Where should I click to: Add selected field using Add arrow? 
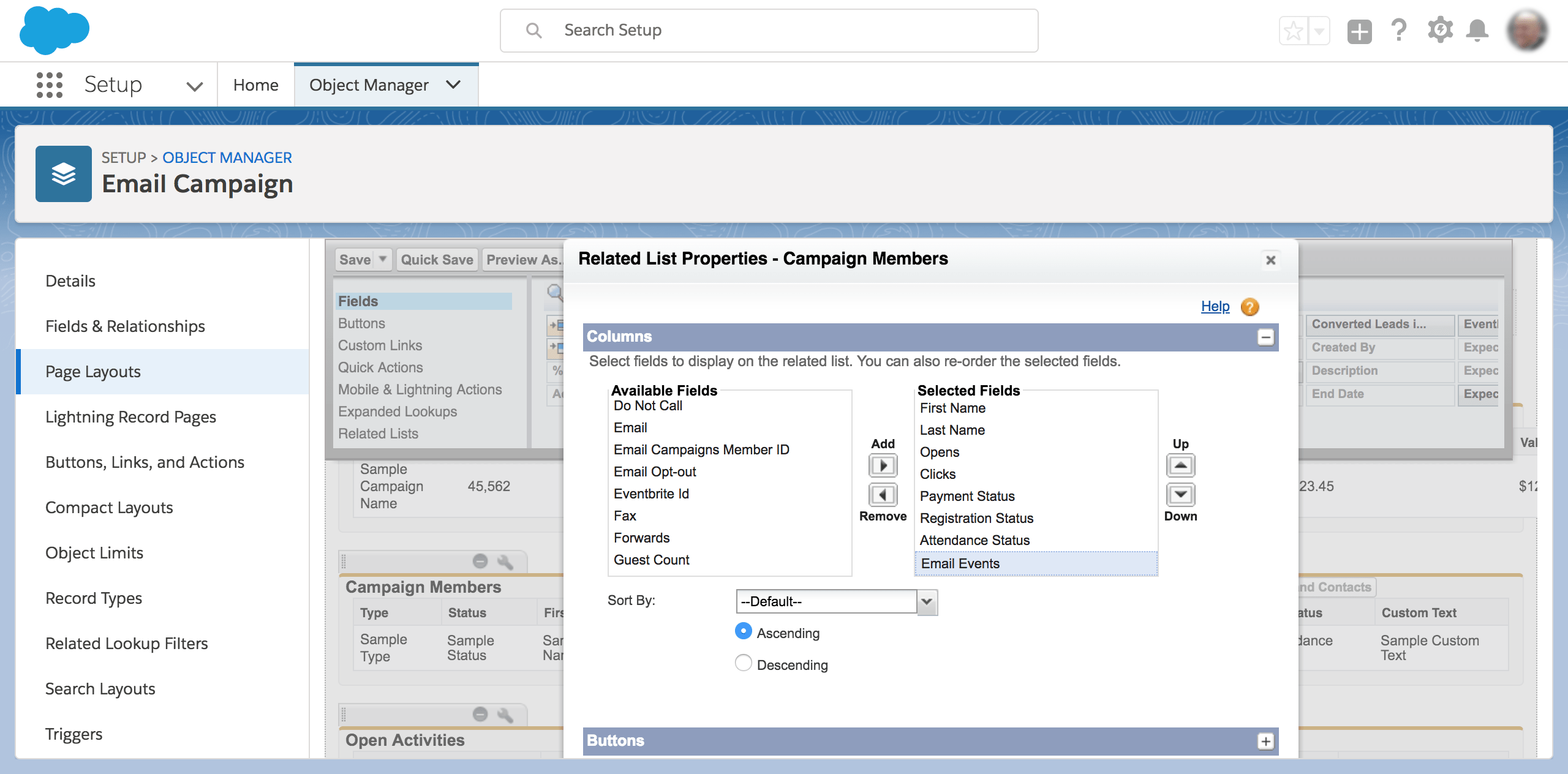[x=882, y=465]
